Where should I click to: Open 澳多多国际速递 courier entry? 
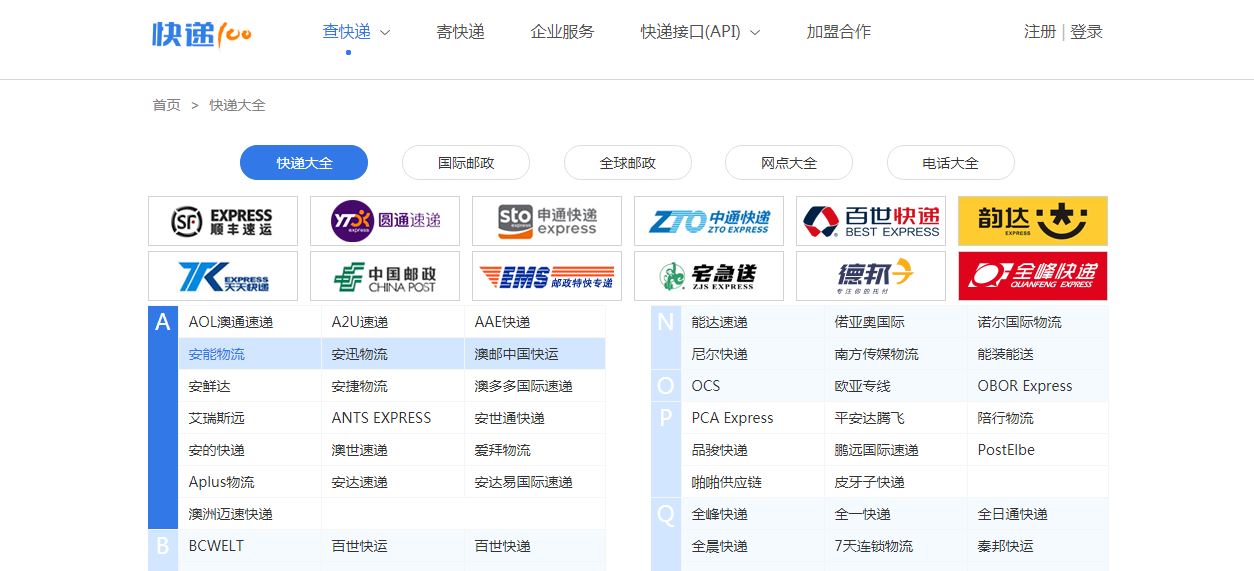click(x=524, y=386)
